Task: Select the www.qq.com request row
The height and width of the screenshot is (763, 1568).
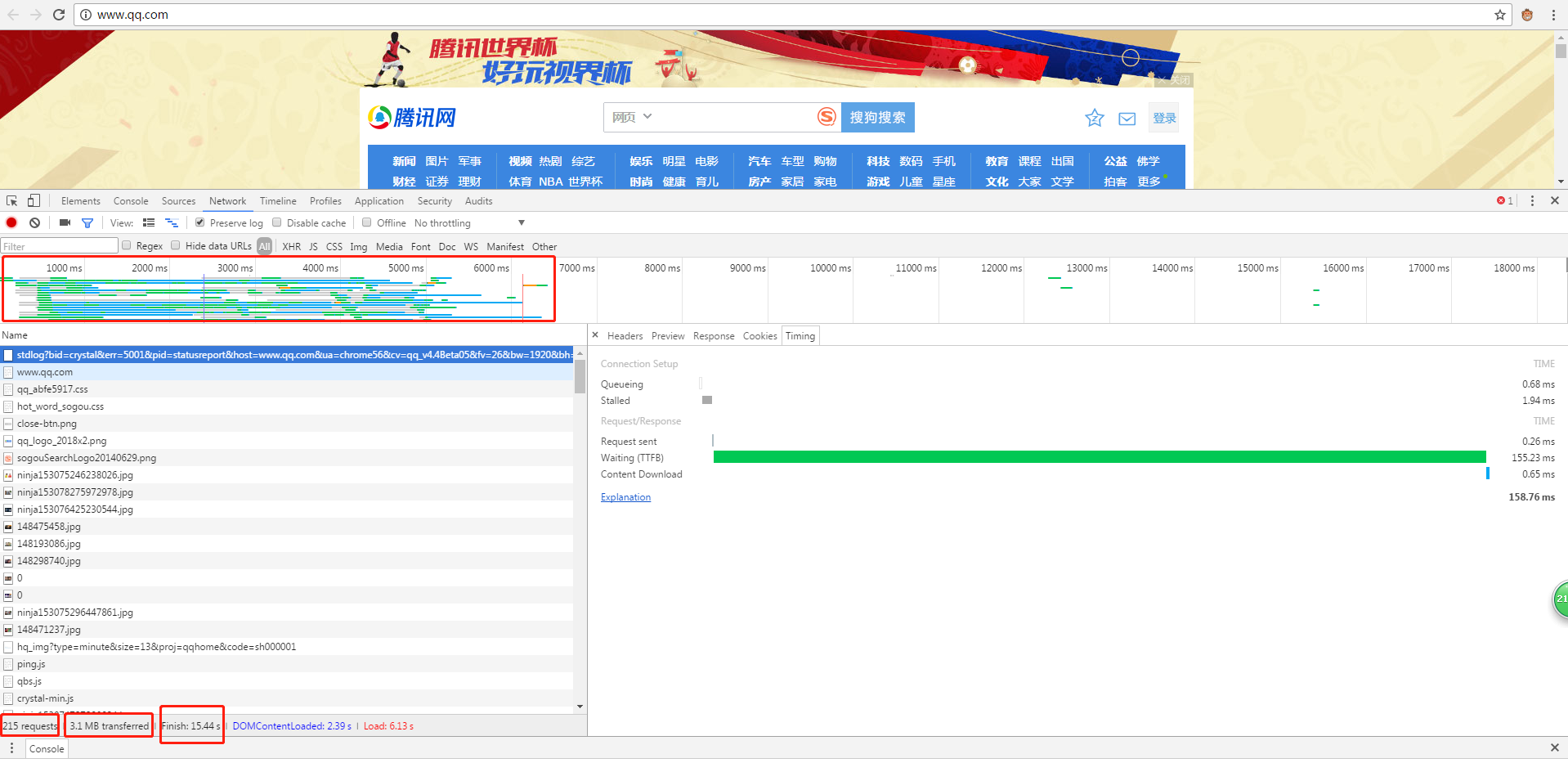Action: tap(287, 372)
